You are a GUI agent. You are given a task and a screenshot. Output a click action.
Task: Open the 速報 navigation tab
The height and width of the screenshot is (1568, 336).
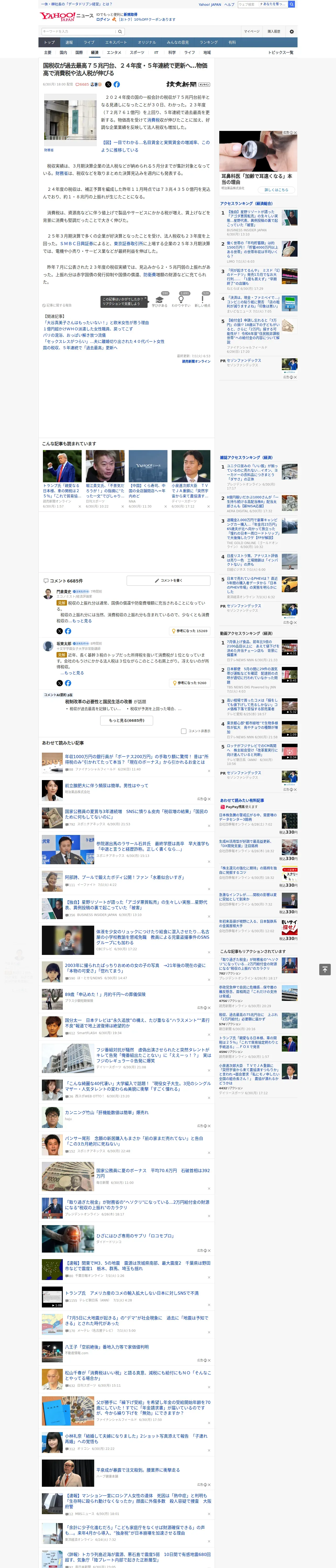coord(69,43)
